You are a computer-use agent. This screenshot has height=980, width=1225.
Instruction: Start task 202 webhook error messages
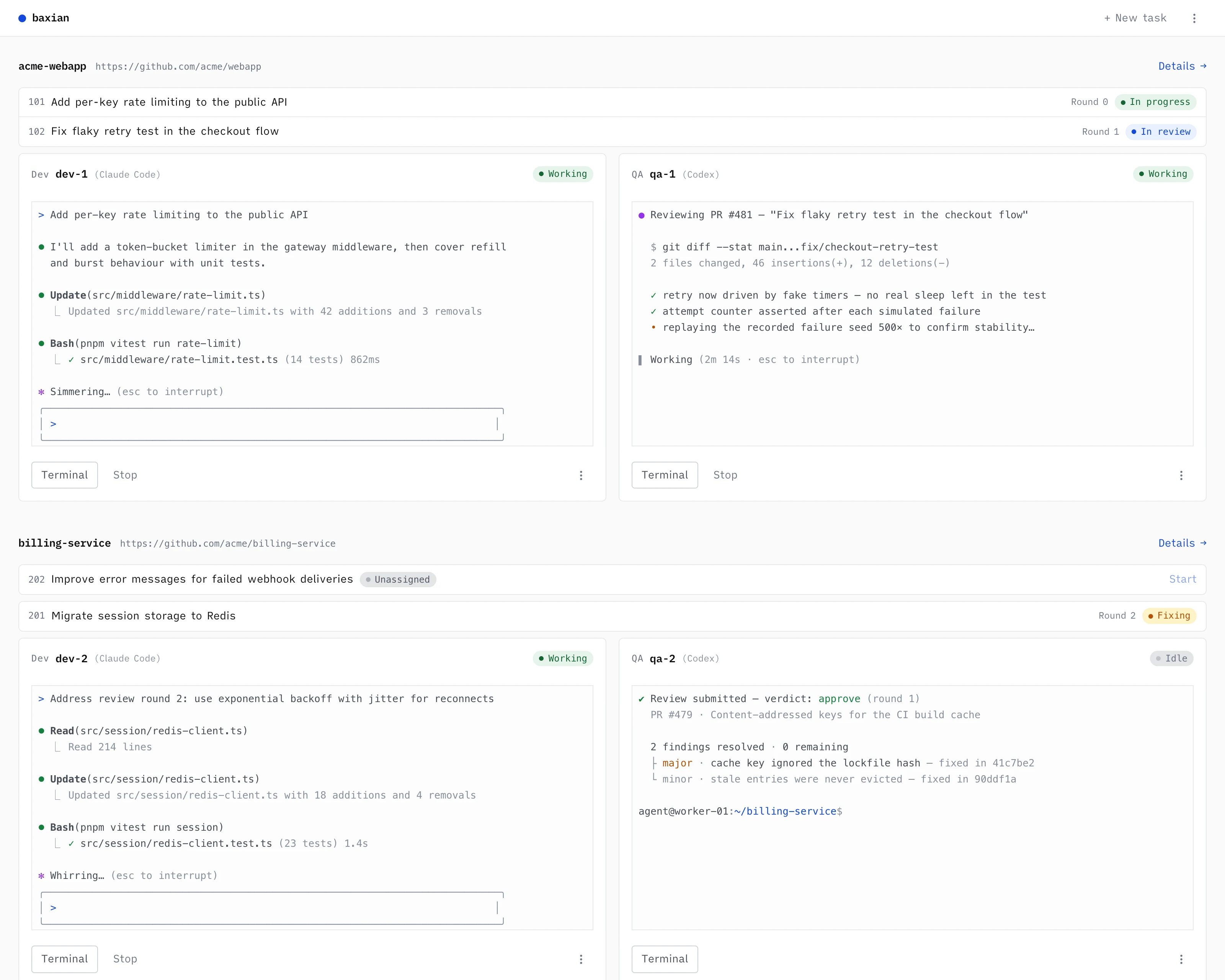tap(1183, 579)
